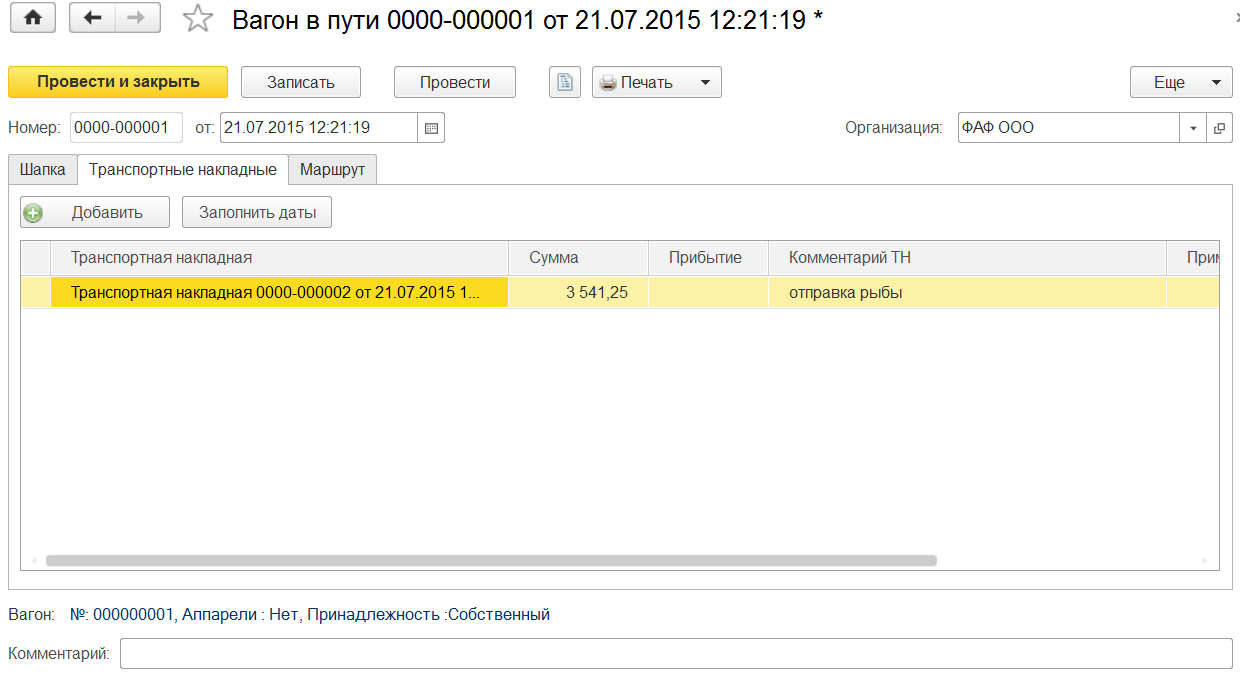
Task: Open the date picker calendar icon
Action: pos(431,128)
